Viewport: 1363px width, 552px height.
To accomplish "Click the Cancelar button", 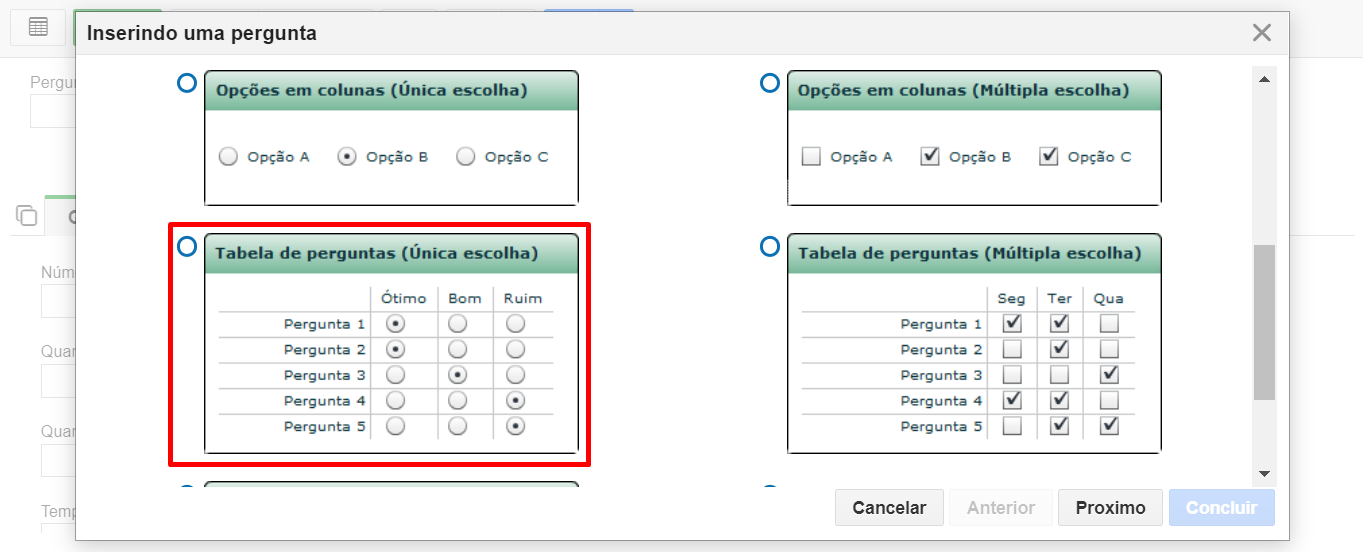I will 889,508.
